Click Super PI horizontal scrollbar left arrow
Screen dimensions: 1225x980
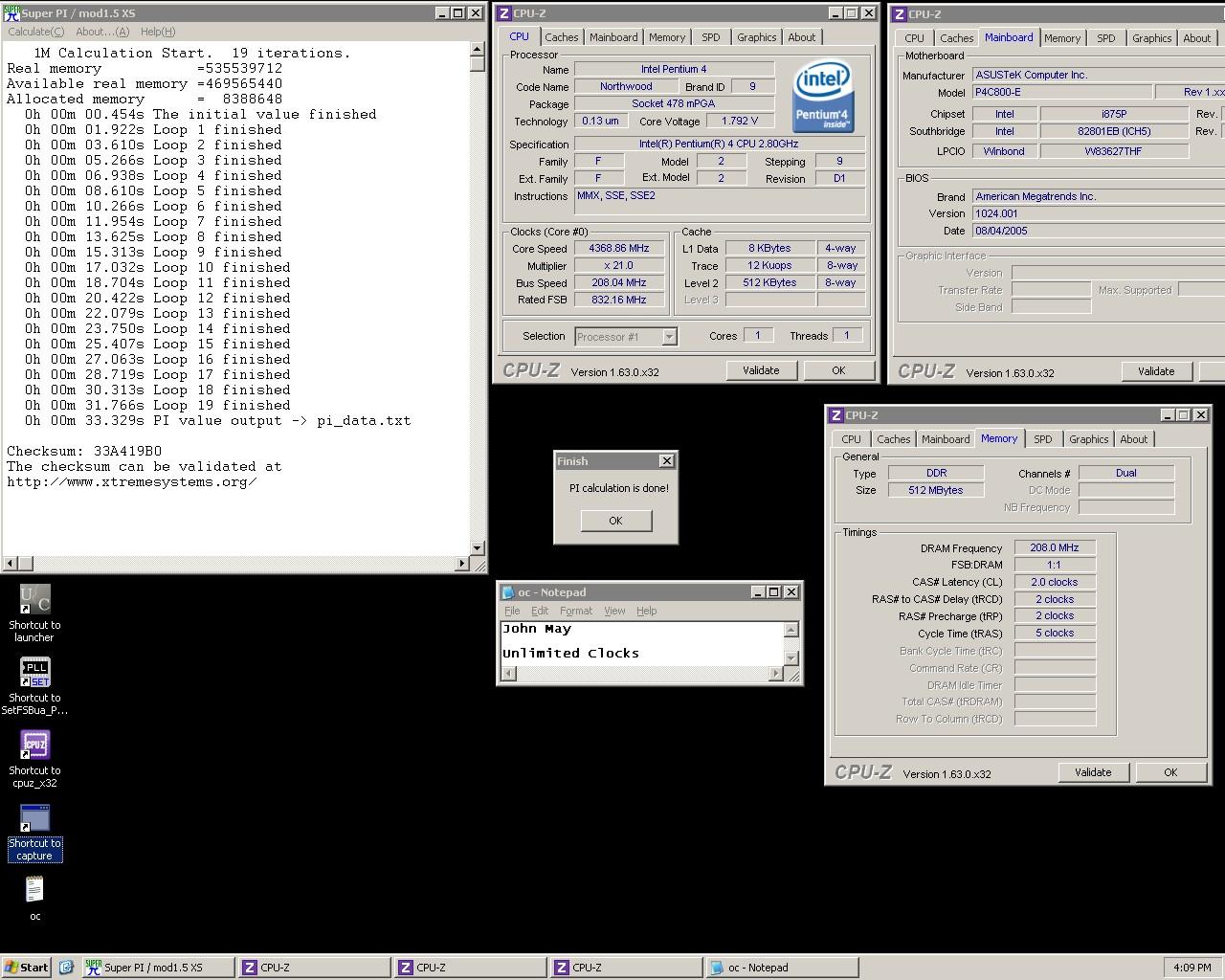click(x=11, y=564)
